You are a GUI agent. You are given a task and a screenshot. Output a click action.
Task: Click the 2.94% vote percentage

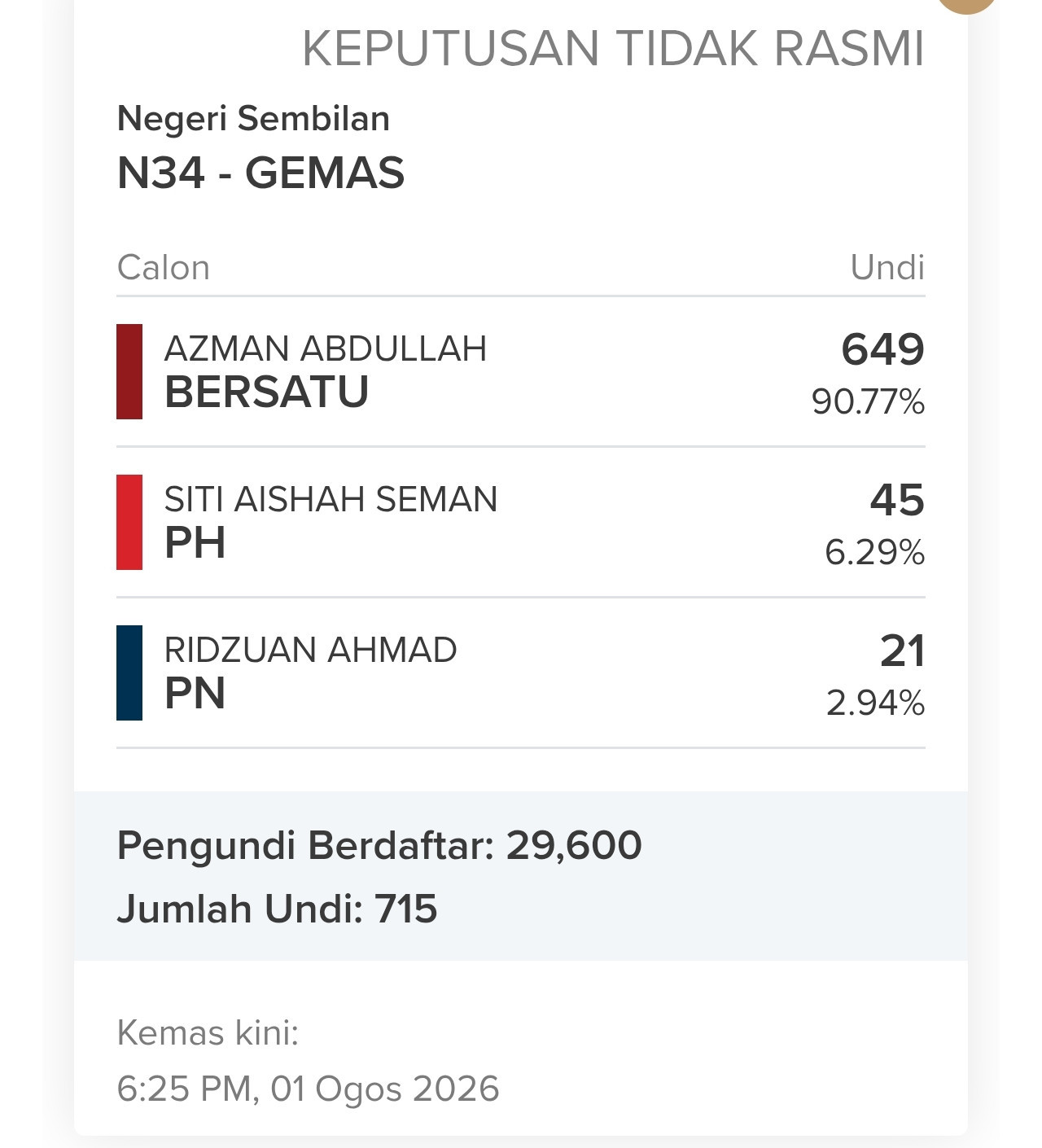coord(876,703)
